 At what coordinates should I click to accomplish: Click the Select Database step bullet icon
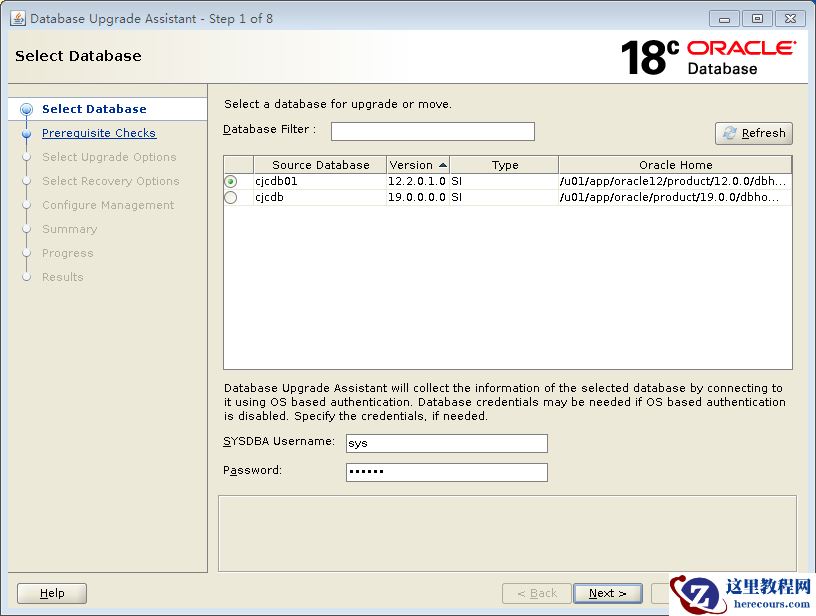26,109
